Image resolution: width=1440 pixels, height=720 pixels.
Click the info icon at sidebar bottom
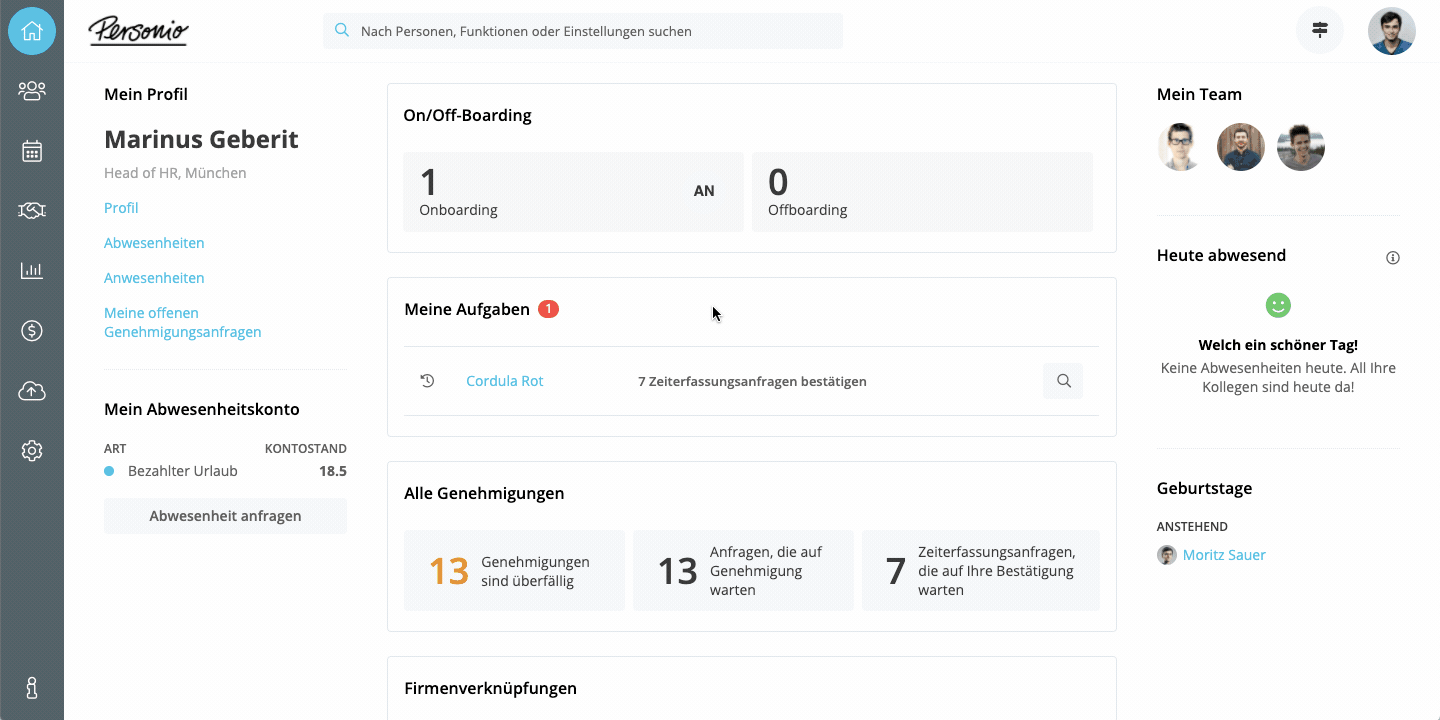(32, 688)
